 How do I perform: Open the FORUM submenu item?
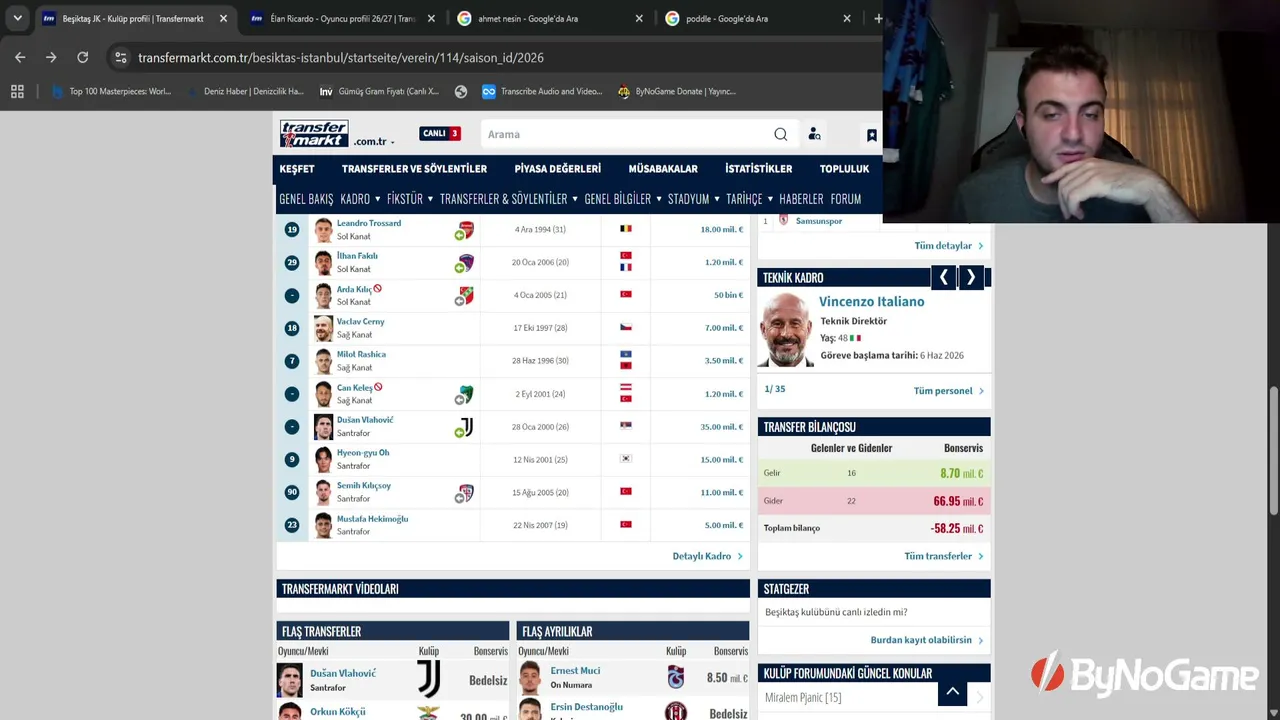point(846,199)
